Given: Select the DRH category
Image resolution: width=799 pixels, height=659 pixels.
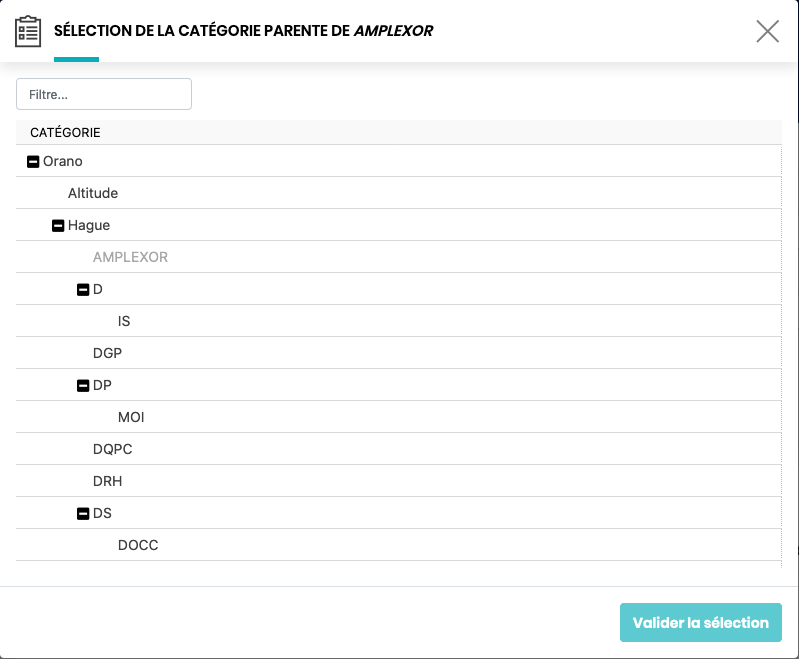Looking at the screenshot, I should pyautogui.click(x=108, y=481).
